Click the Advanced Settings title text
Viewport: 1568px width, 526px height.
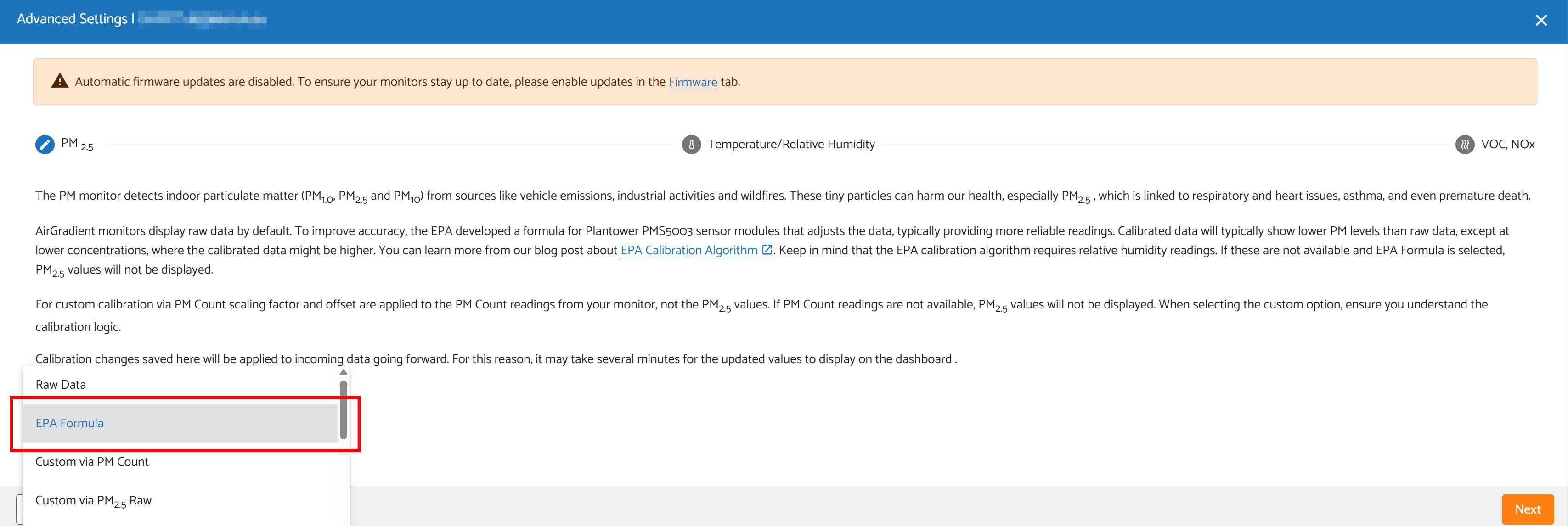pos(72,19)
